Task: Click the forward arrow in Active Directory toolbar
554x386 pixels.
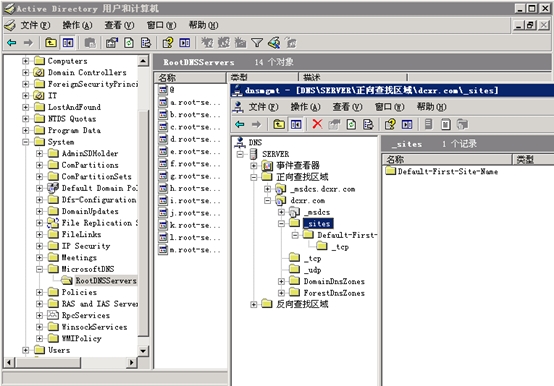Action: click(28, 43)
